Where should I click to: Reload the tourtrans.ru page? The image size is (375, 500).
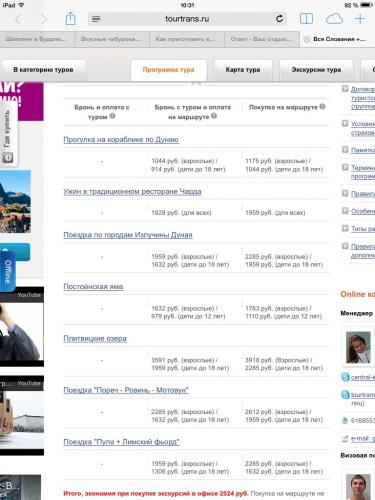tap(279, 19)
